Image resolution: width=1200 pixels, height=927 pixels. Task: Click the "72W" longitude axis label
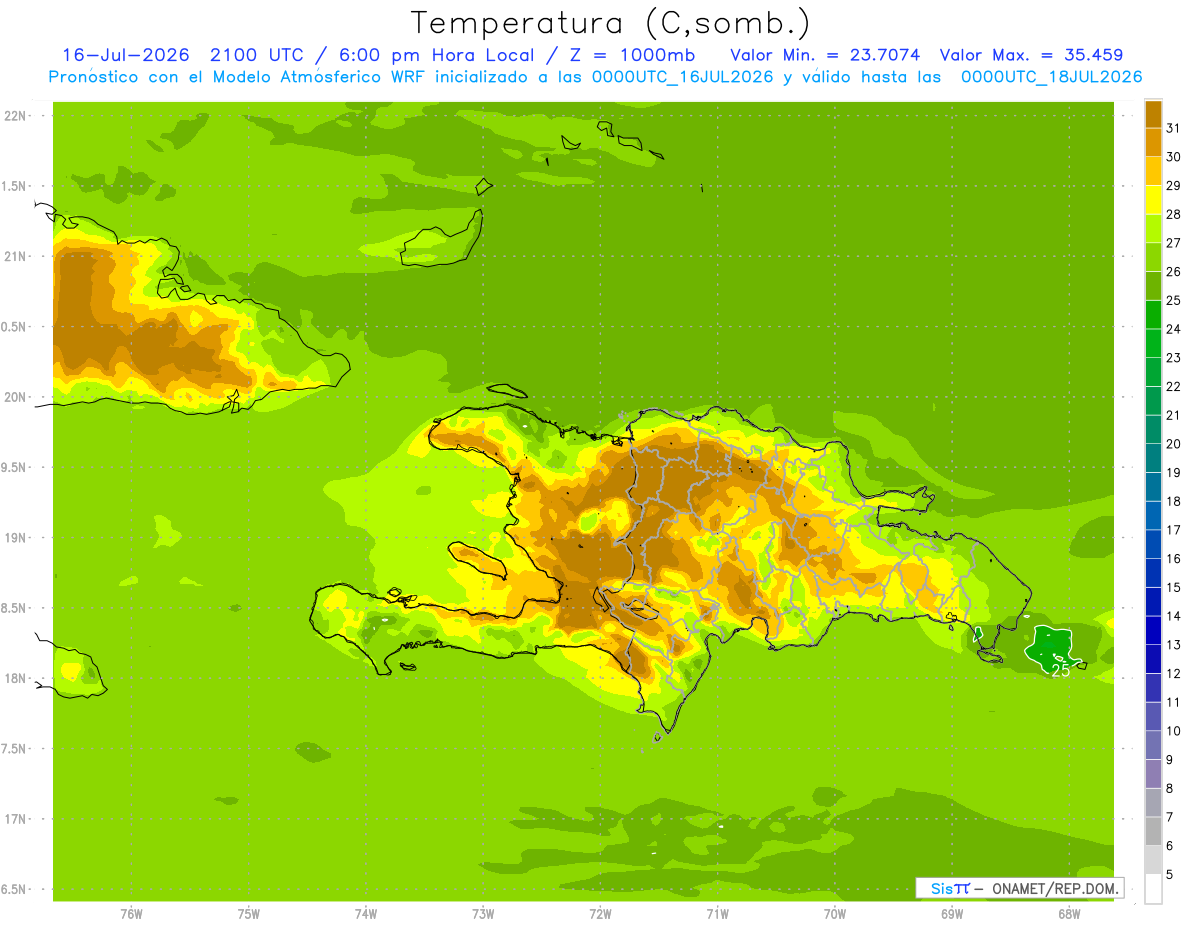pyautogui.click(x=600, y=914)
